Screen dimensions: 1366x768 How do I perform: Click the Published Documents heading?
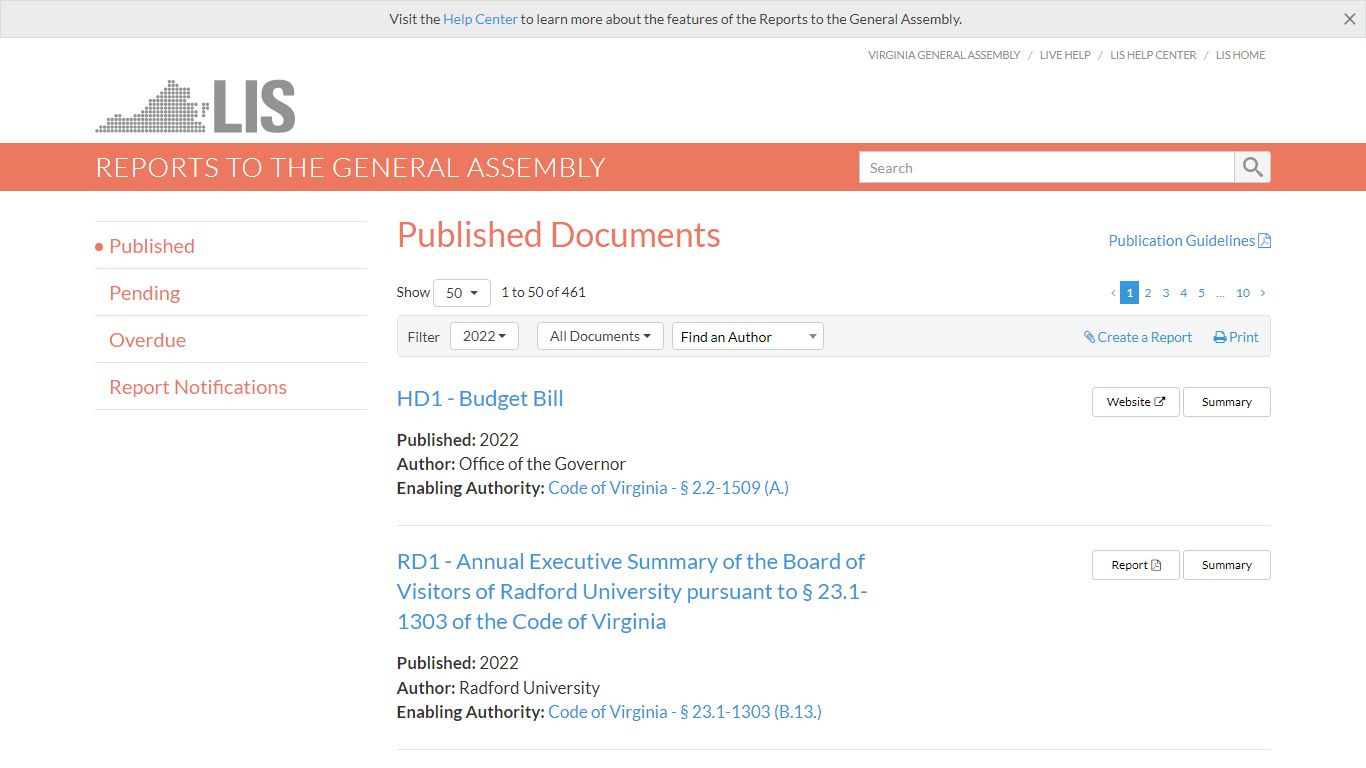[559, 235]
